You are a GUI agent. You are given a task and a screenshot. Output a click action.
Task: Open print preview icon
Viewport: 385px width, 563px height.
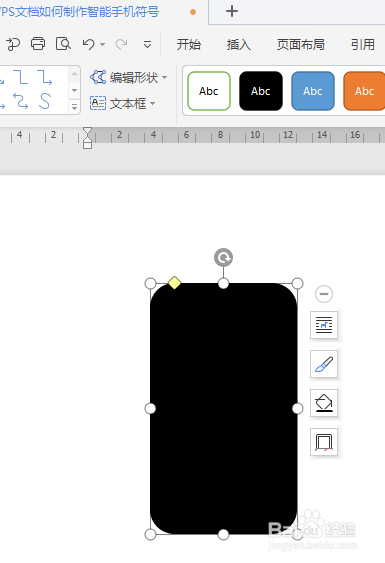click(63, 44)
